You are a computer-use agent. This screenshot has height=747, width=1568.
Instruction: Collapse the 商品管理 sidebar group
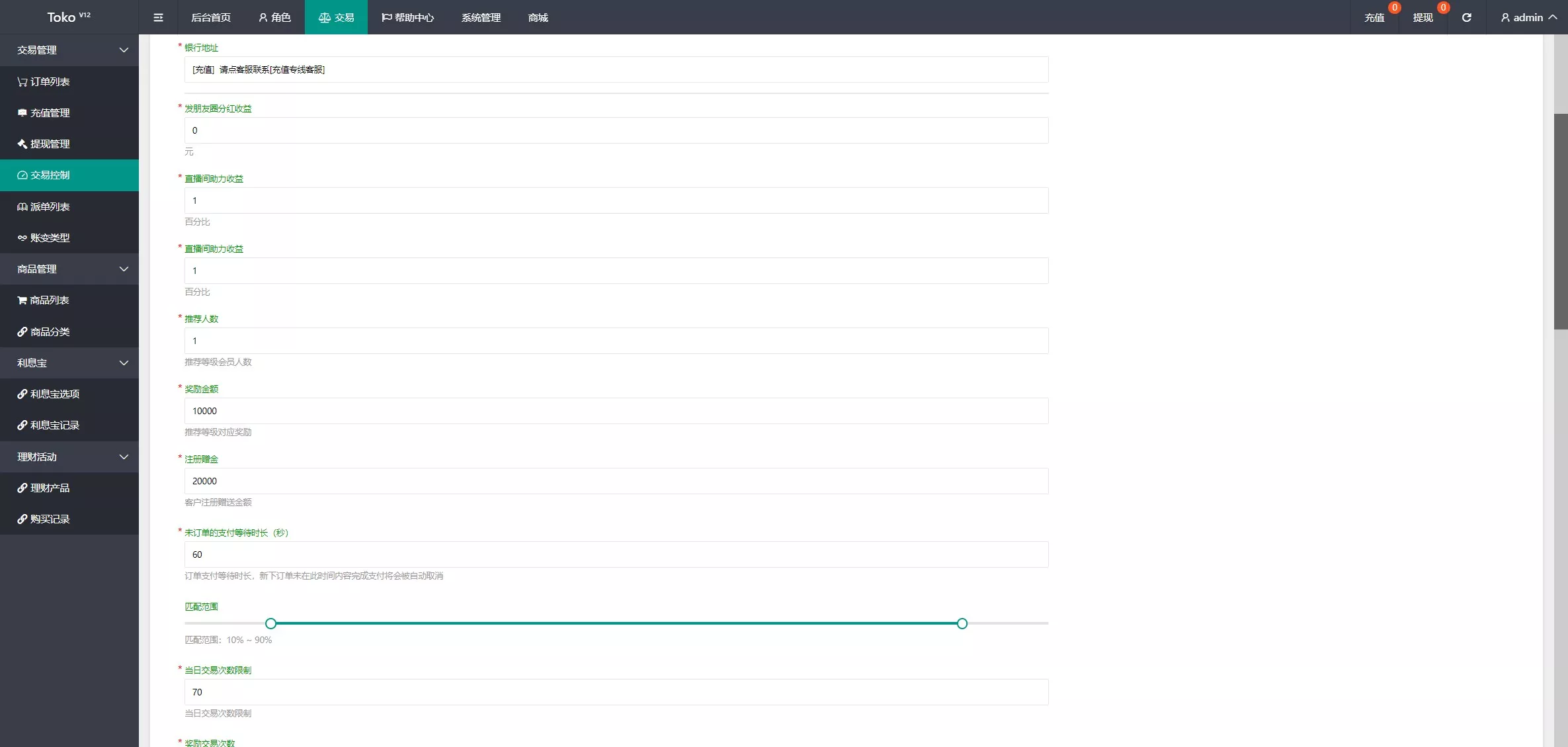click(123, 269)
